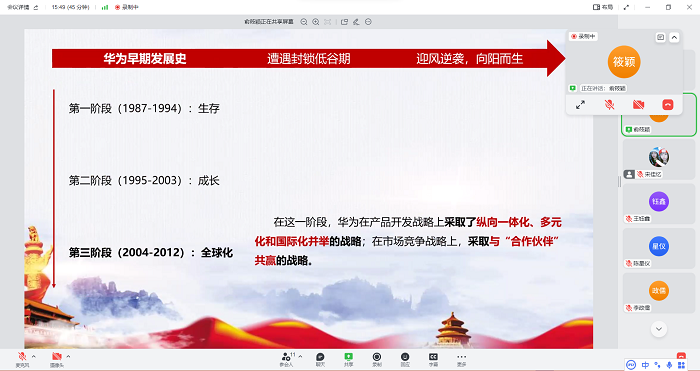
Task: Pop out the shared screen in a separate window
Action: (344, 21)
